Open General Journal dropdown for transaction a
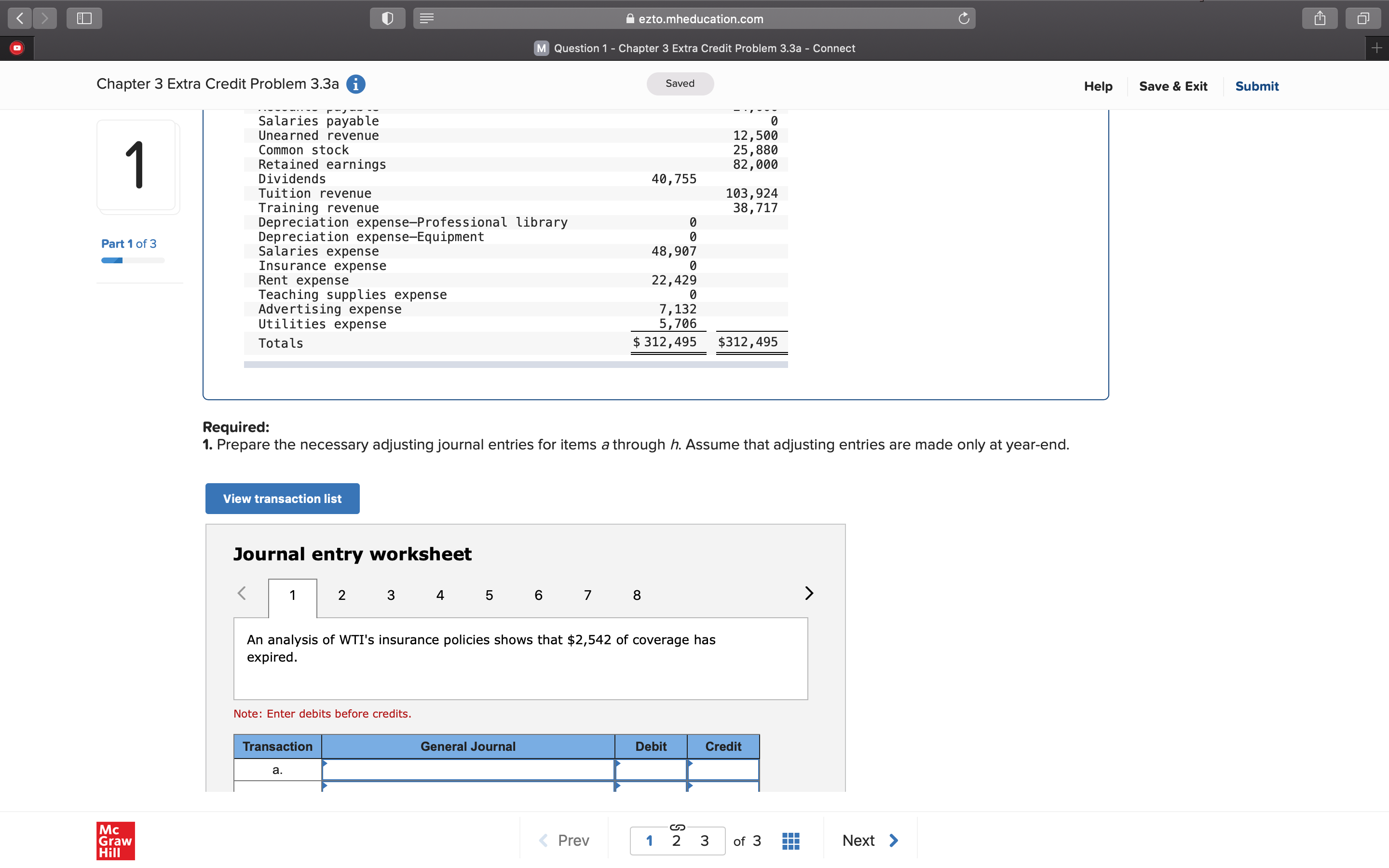This screenshot has width=1389, height=868. (x=468, y=770)
